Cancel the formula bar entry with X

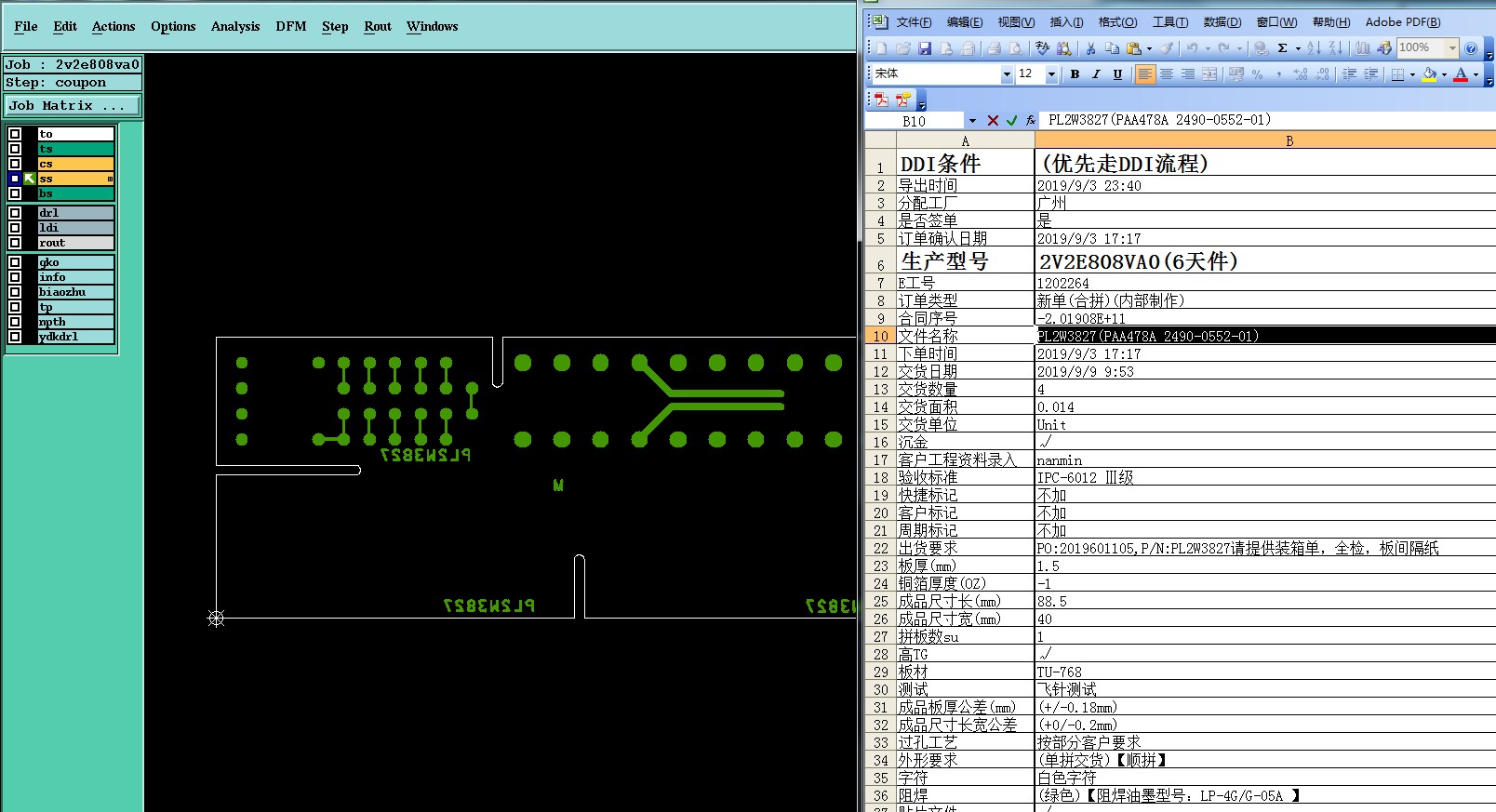pos(993,121)
